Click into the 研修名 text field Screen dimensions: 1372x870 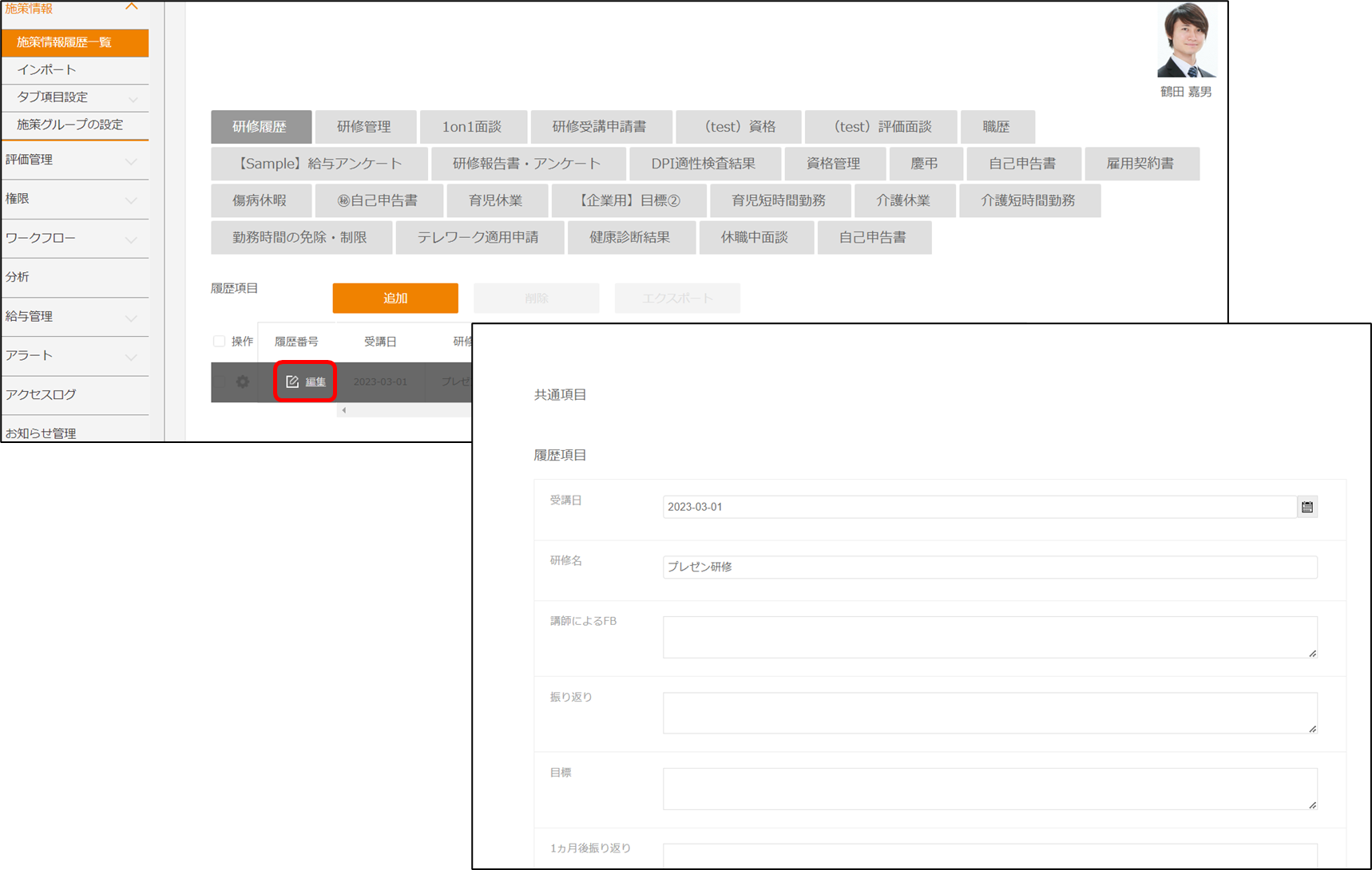(x=989, y=567)
